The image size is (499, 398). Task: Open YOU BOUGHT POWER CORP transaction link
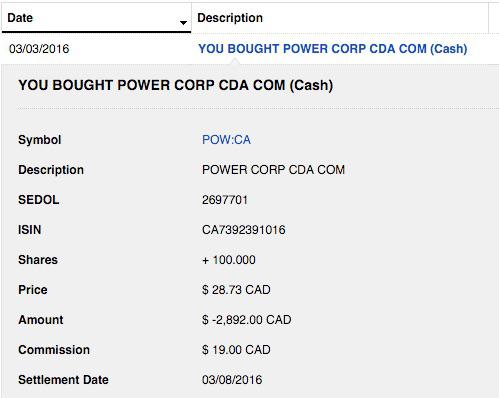coord(333,49)
